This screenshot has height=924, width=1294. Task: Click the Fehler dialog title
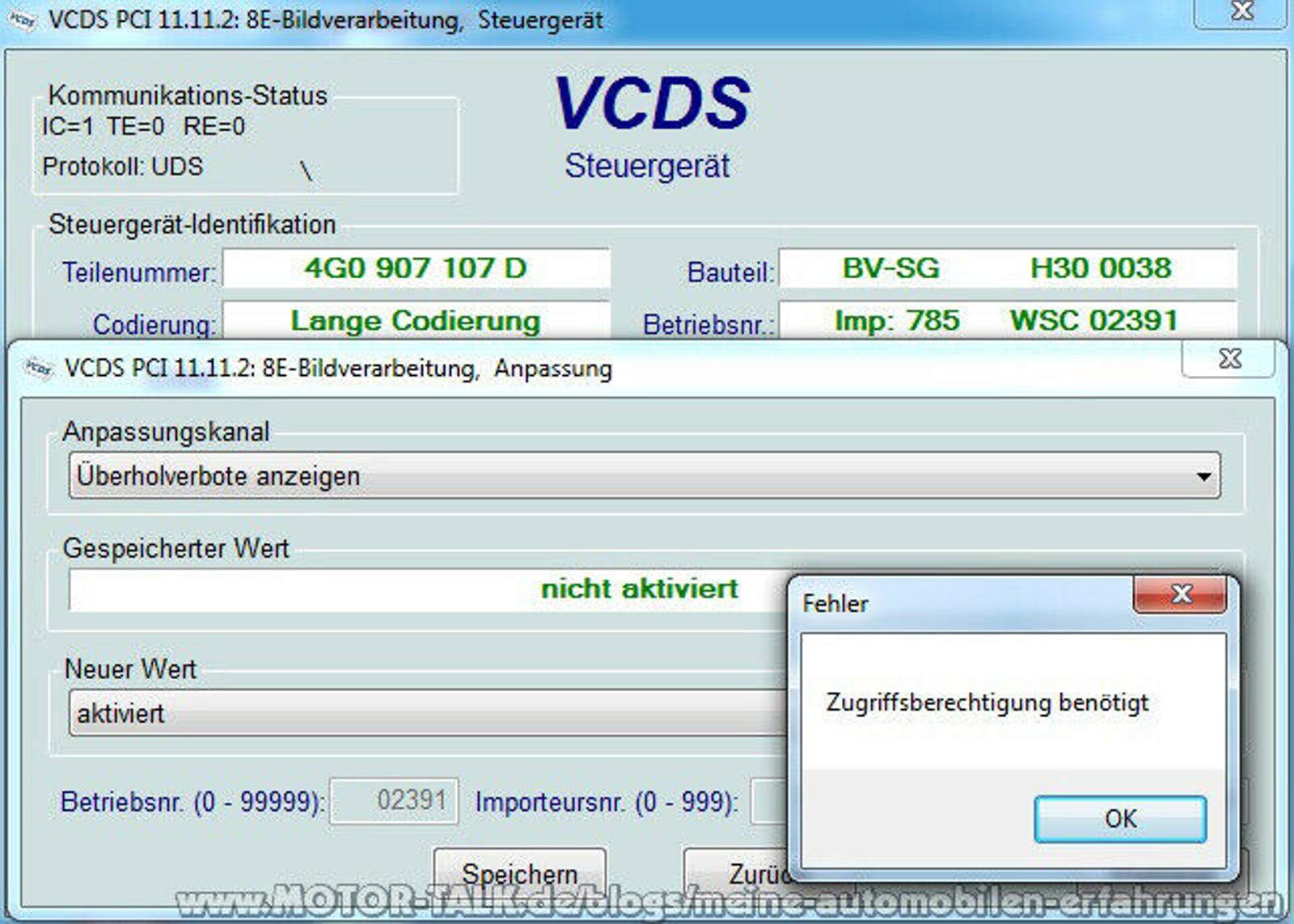(835, 603)
